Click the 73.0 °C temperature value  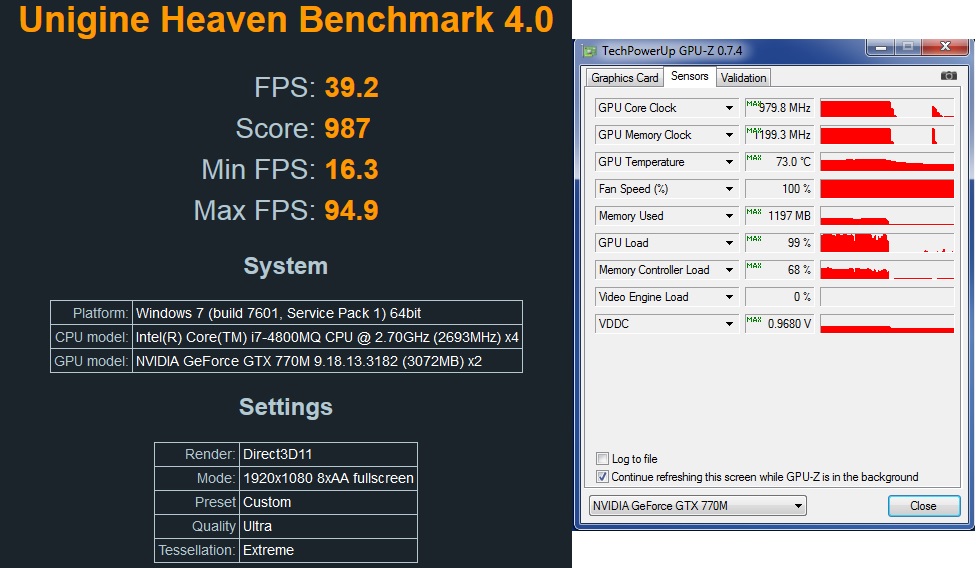click(779, 162)
